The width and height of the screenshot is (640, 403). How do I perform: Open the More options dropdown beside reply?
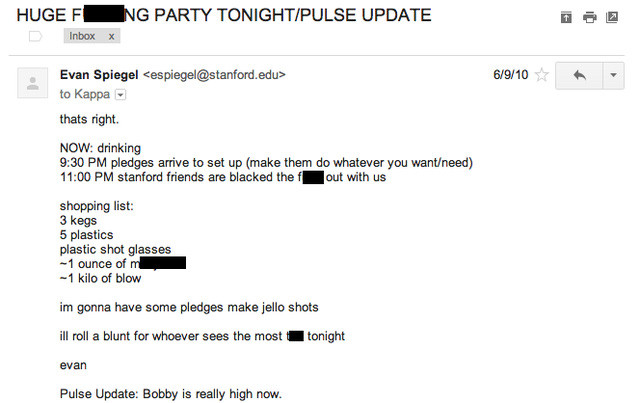pos(612,76)
